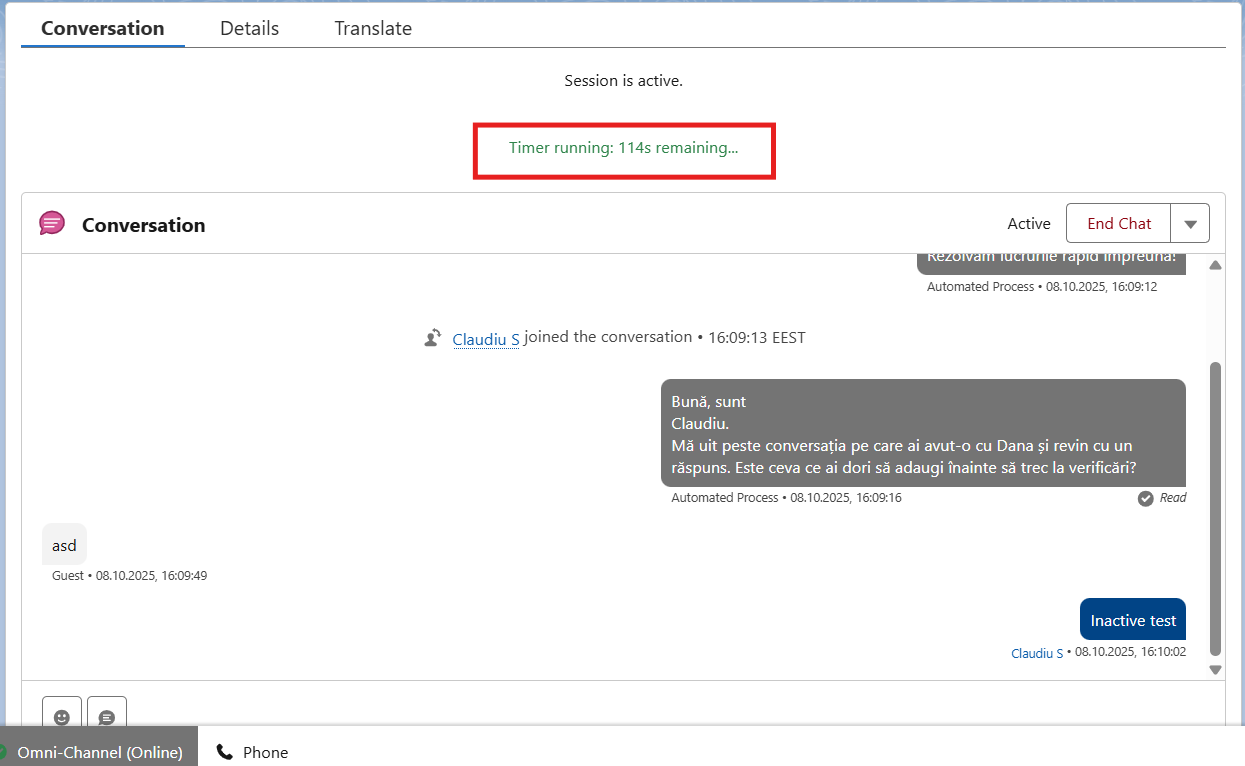
Task: Open Claudiu S profile from the join notice
Action: pos(485,339)
